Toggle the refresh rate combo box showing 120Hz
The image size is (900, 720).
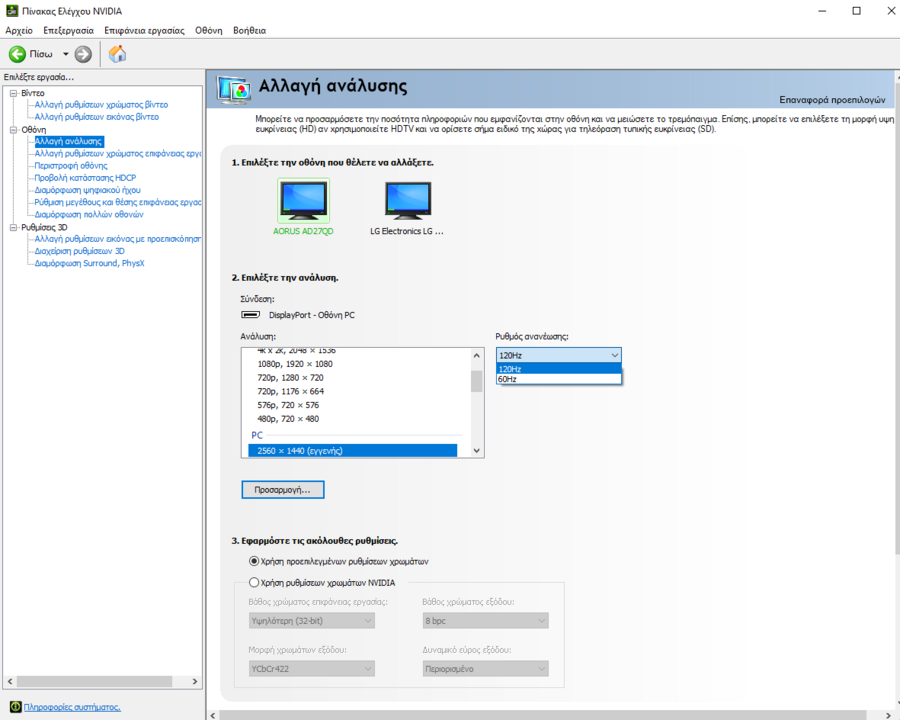pyautogui.click(x=558, y=355)
